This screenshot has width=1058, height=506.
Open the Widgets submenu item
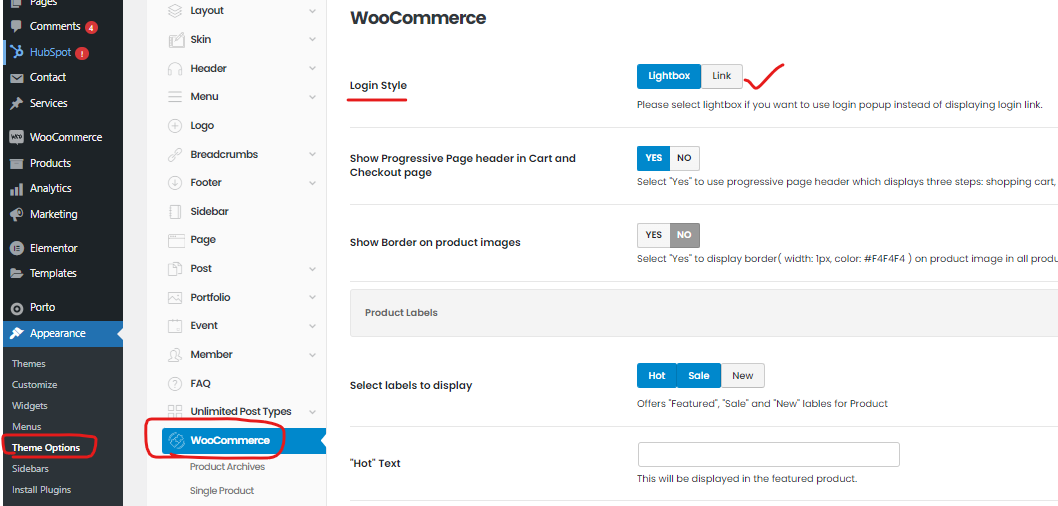(30, 405)
